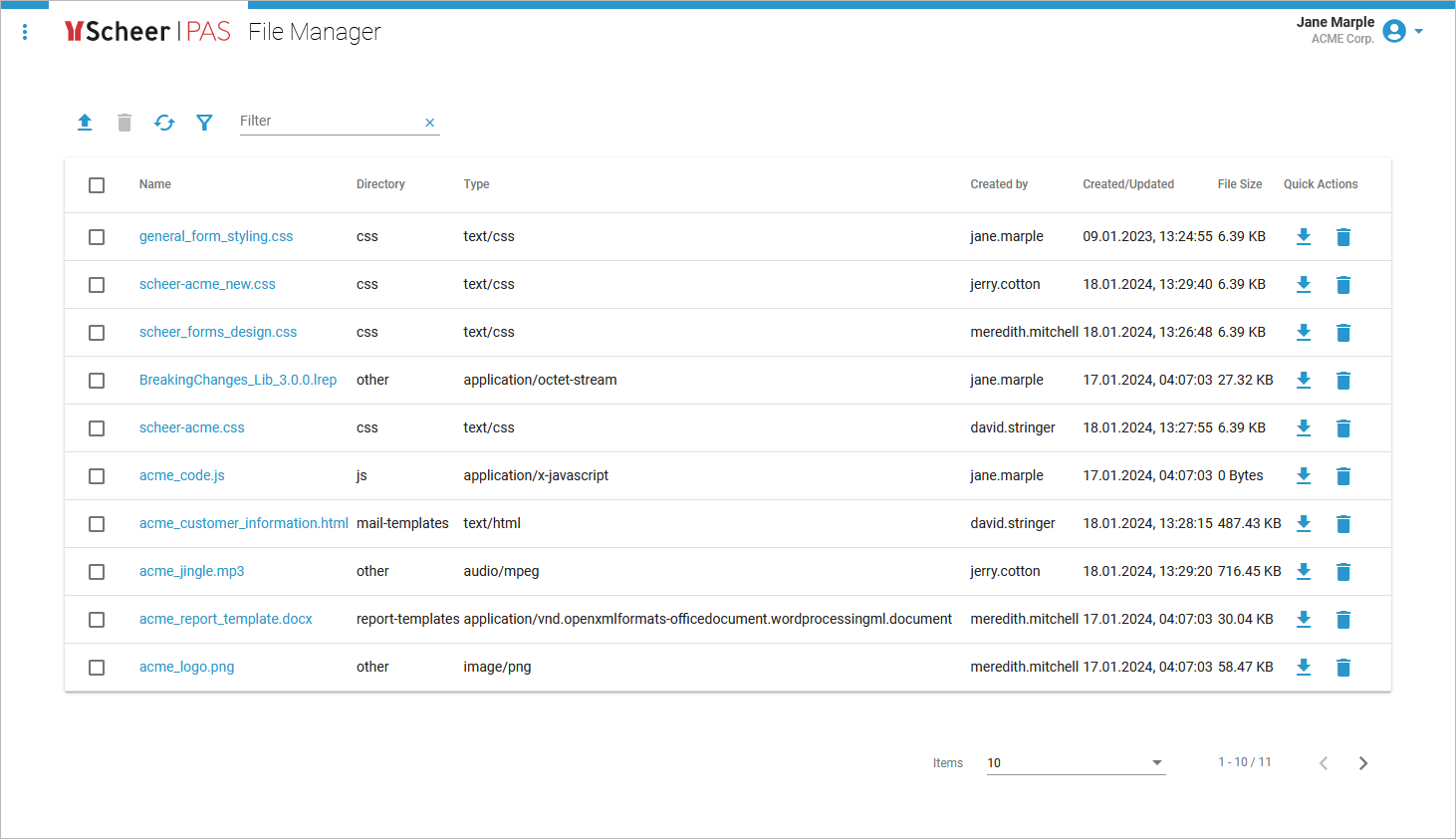1456x839 pixels.
Task: Download BreakingChanges_Lib_3.0.0.lrep via its download icon
Action: 1304,380
